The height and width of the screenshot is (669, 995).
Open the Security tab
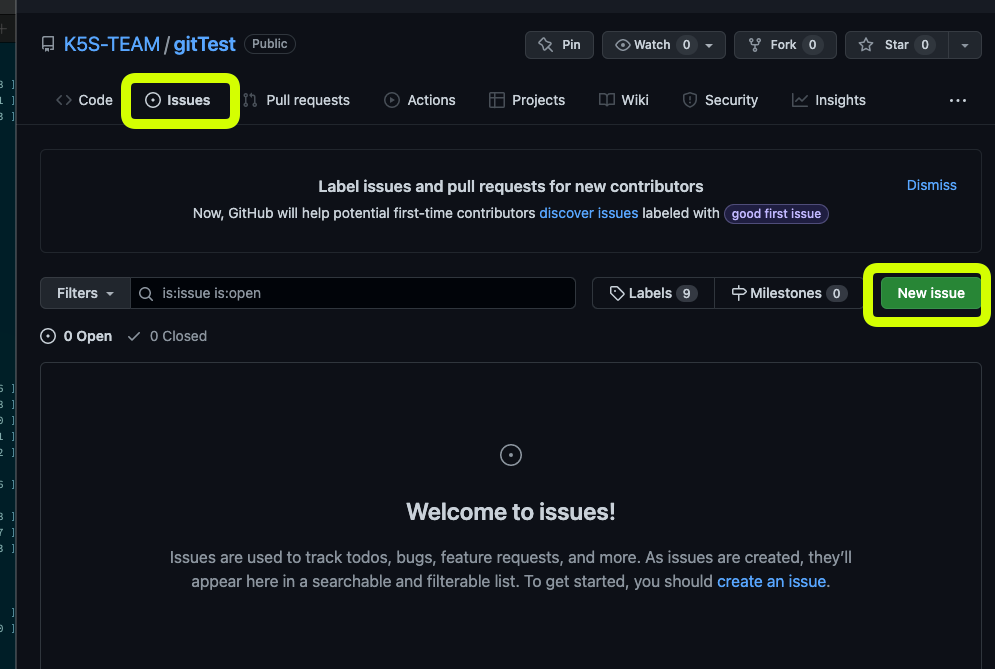[x=720, y=100]
